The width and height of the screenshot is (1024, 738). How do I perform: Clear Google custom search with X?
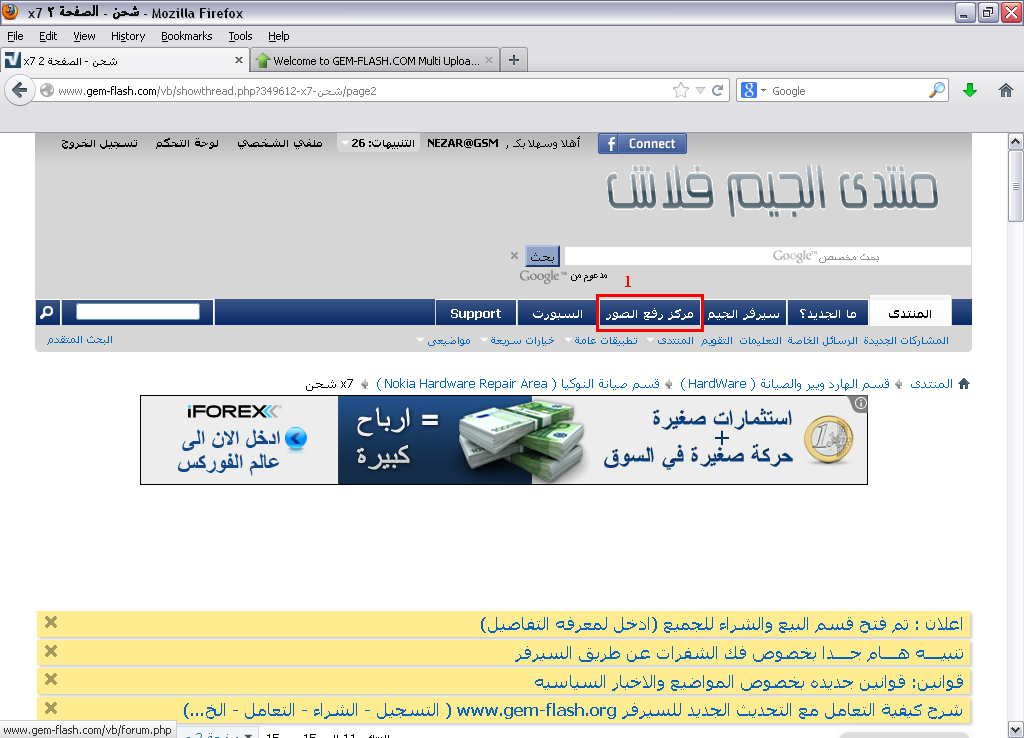[515, 255]
